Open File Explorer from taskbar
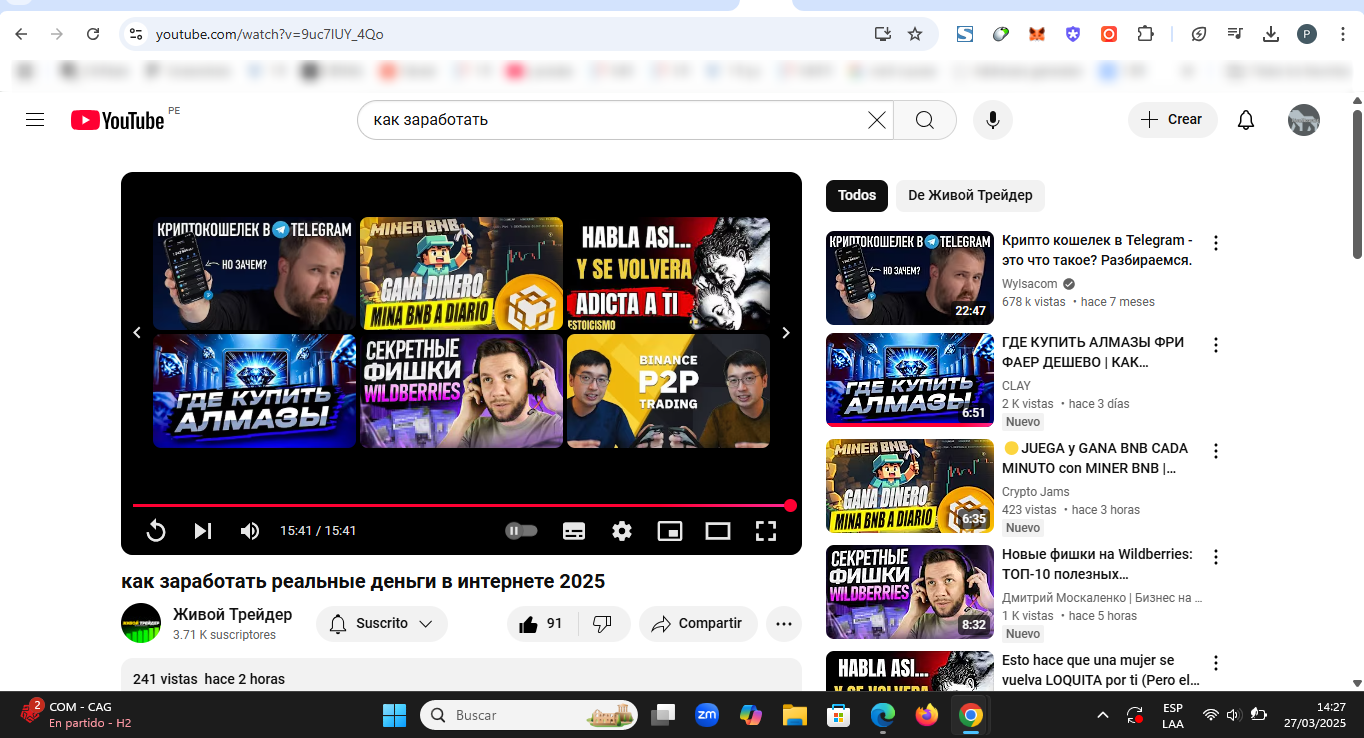The height and width of the screenshot is (738, 1364). click(x=794, y=715)
